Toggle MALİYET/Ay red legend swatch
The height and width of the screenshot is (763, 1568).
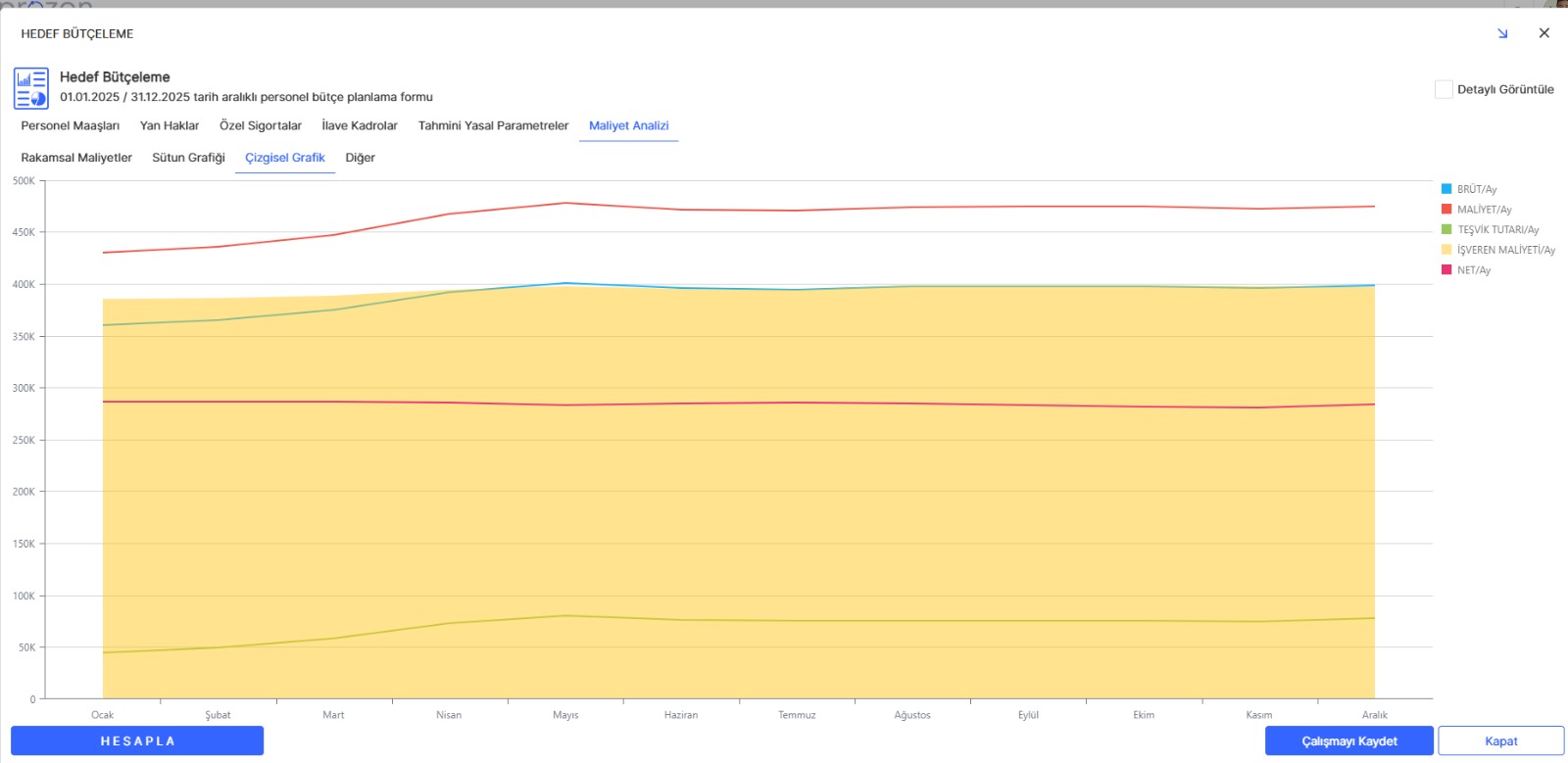(x=1446, y=210)
